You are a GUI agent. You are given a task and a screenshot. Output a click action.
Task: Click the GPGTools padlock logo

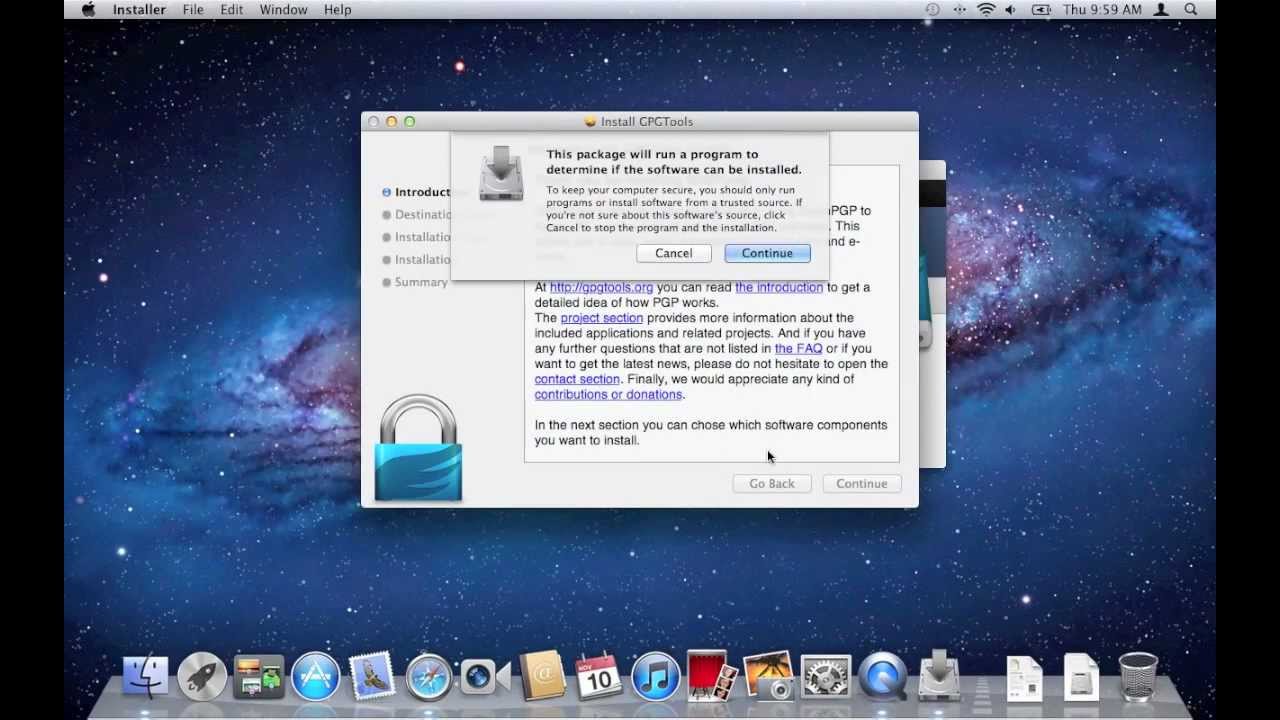pos(418,448)
